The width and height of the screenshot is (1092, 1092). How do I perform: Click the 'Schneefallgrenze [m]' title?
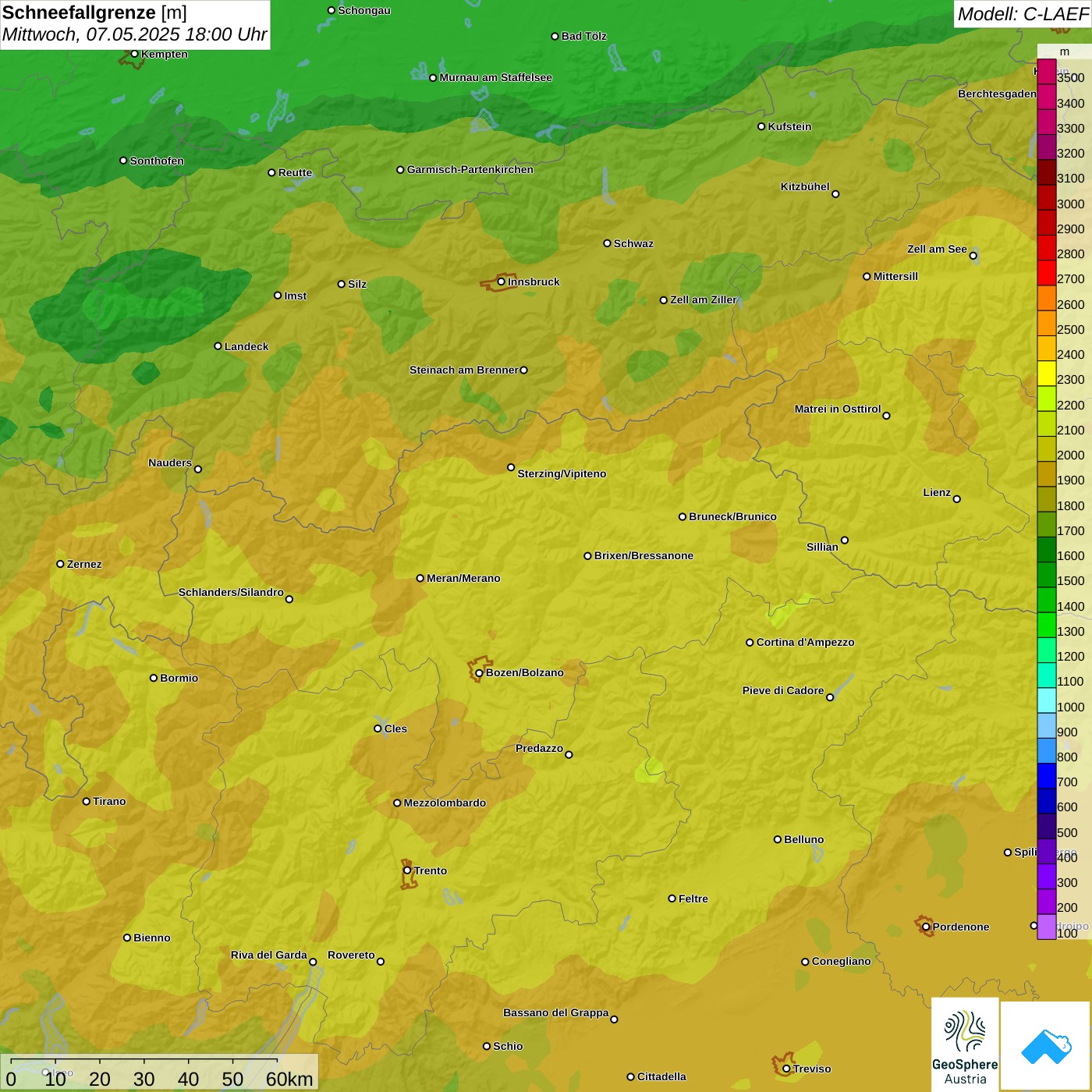[94, 12]
